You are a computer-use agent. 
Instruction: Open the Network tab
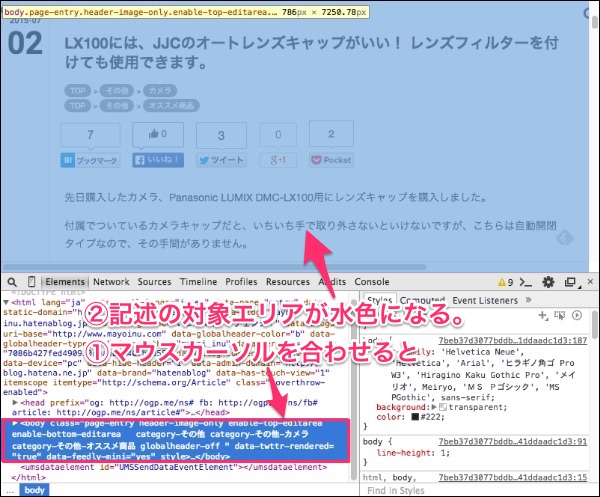click(111, 282)
